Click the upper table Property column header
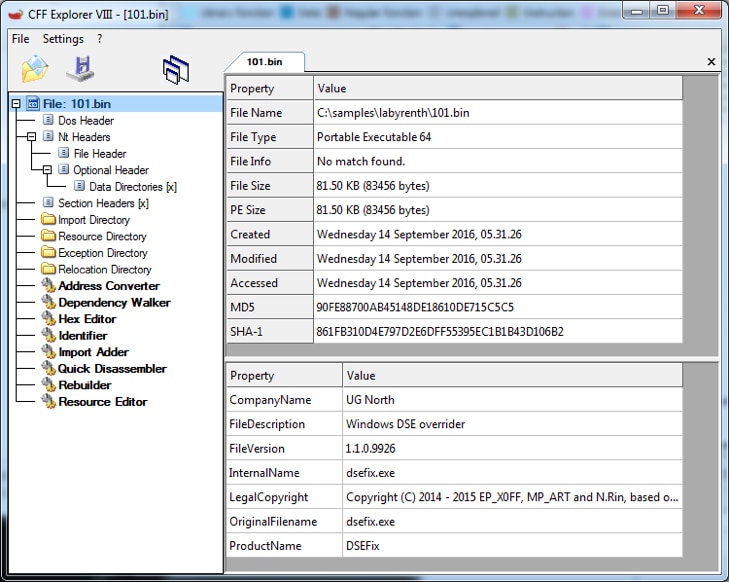This screenshot has width=729, height=582. (270, 88)
